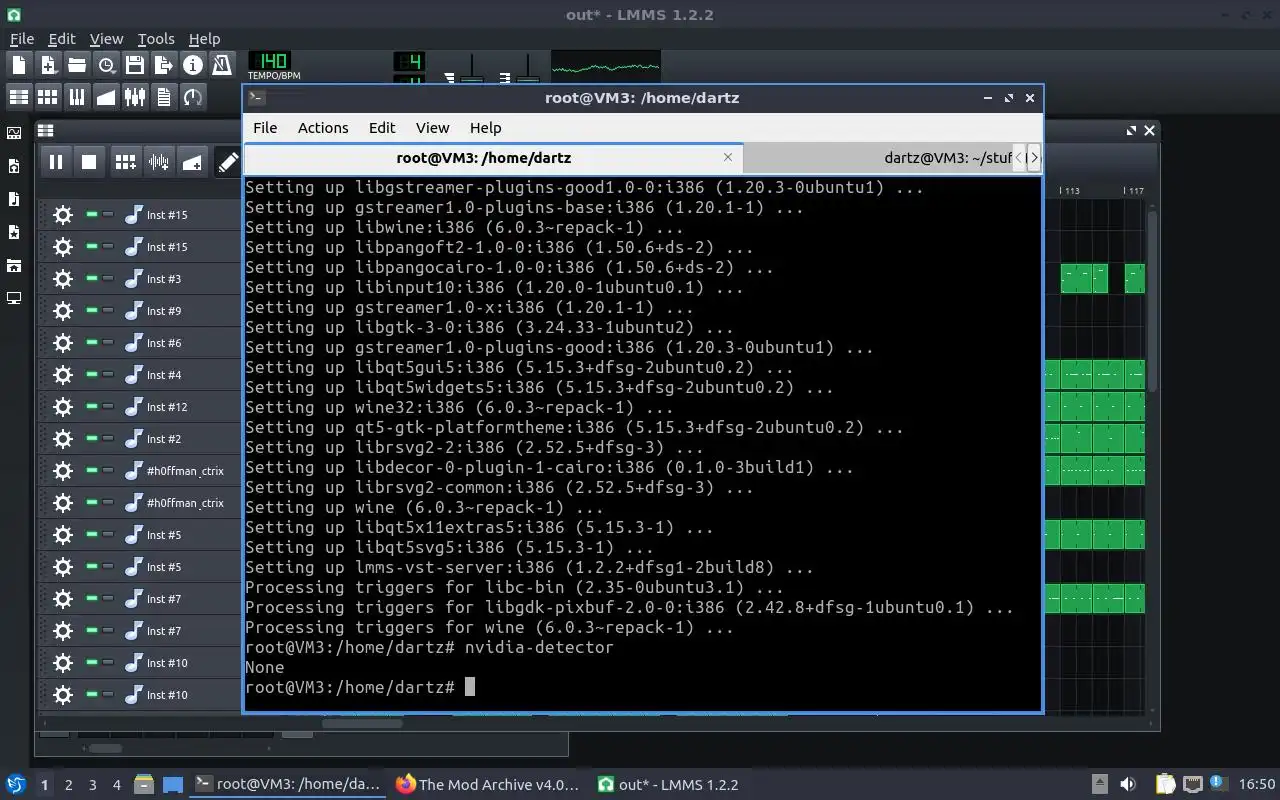
Task: Open terminal Help menu
Action: [x=485, y=128]
